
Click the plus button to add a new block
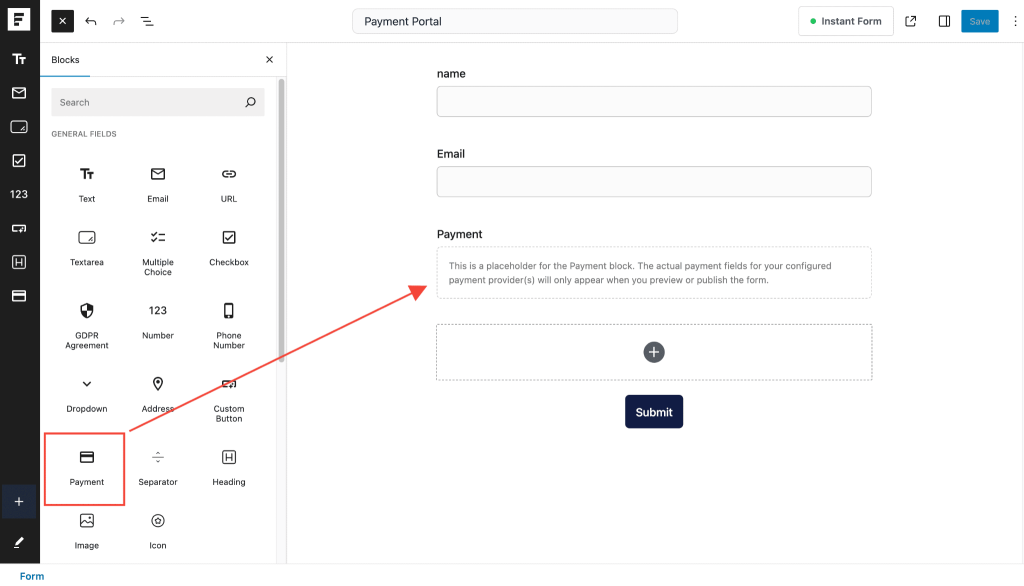coord(653,352)
